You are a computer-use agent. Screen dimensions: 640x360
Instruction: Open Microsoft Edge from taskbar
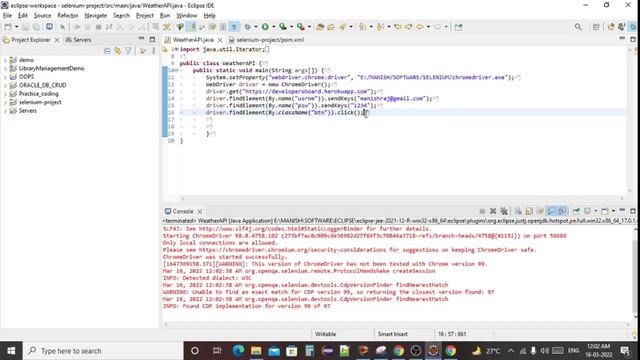(x=238, y=351)
